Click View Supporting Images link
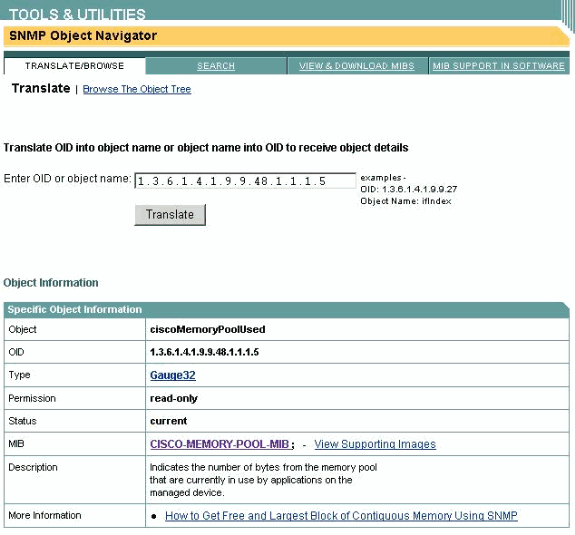575x535 pixels. point(375,444)
